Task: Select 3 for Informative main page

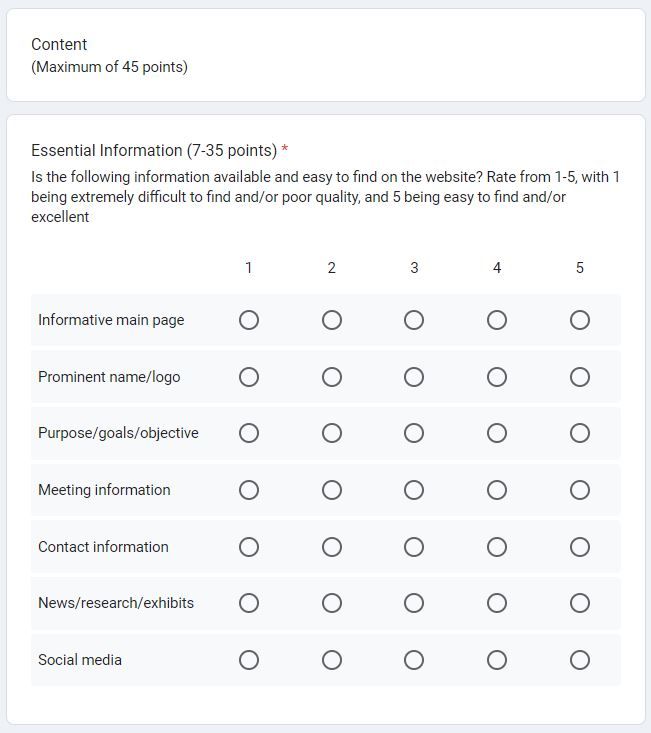Action: (x=414, y=320)
